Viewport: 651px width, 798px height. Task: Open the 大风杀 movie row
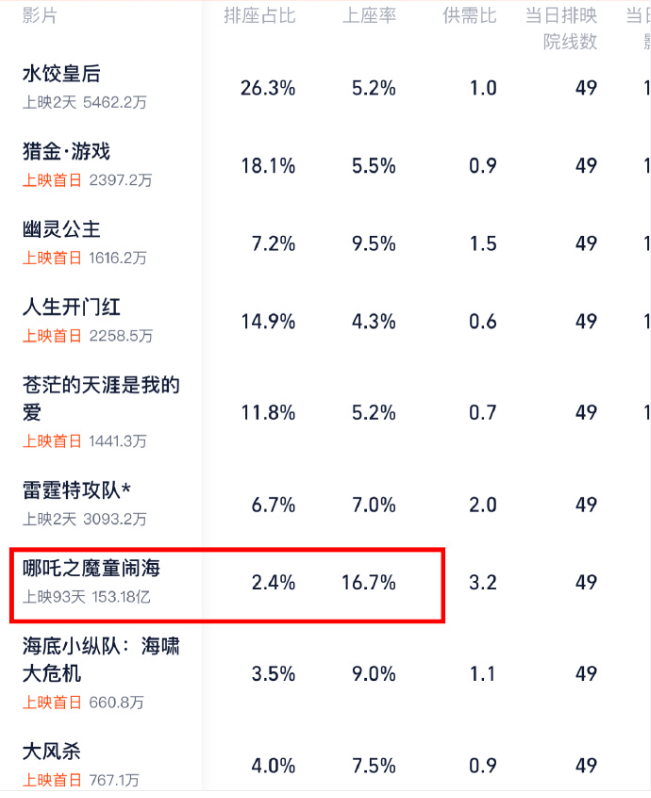pyautogui.click(x=51, y=752)
